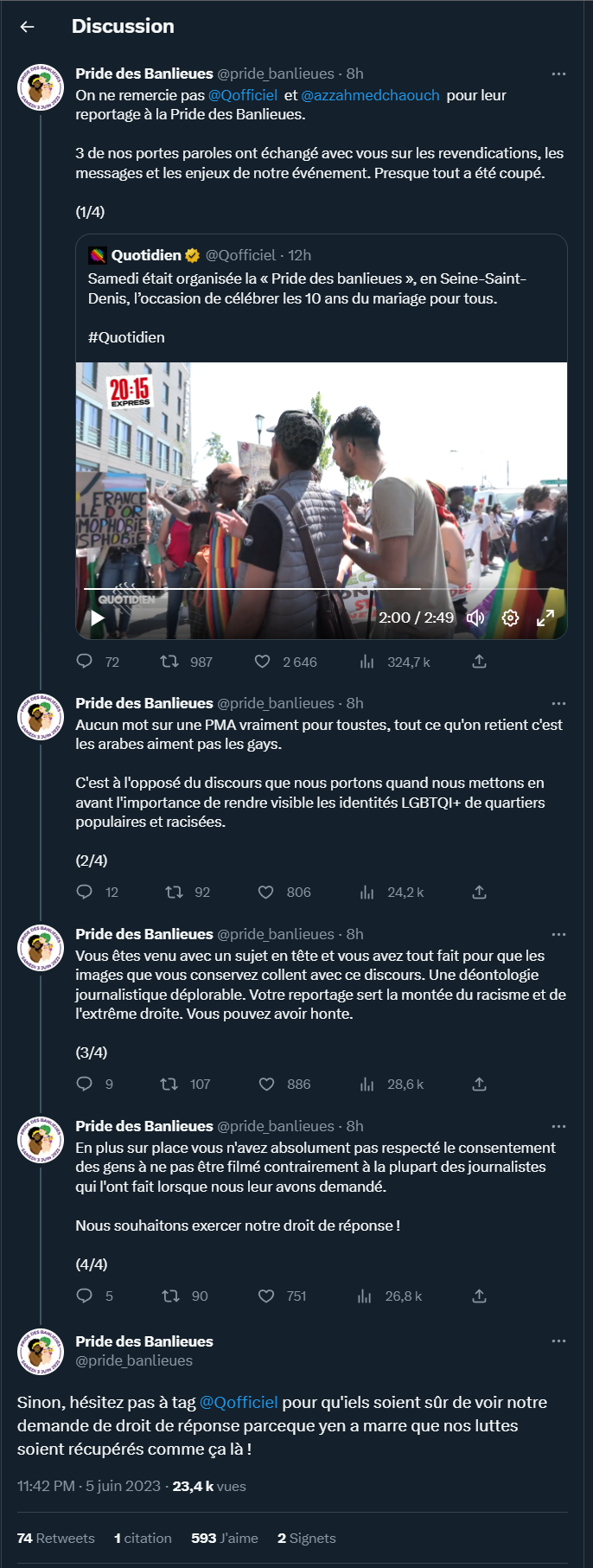The height and width of the screenshot is (1568, 593).
Task: Mute the video with the speaker icon
Action: click(475, 618)
